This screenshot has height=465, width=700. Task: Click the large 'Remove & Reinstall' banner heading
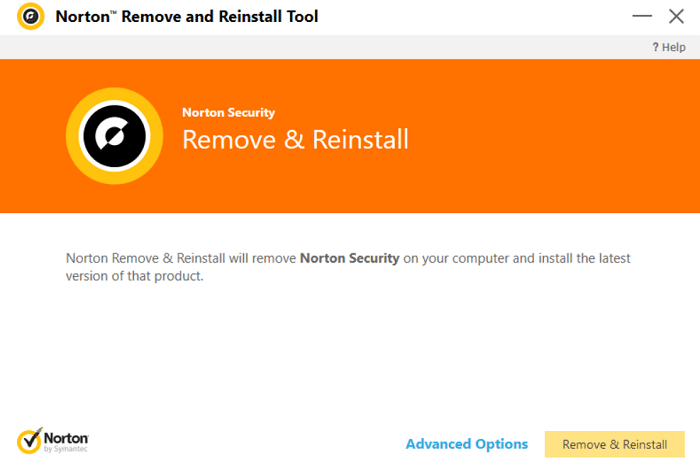[x=295, y=139]
